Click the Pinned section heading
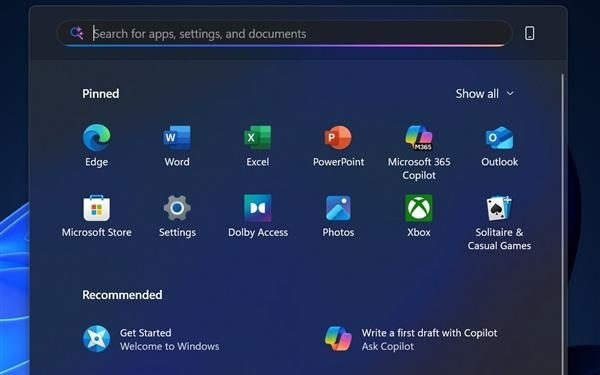The image size is (600, 375). [101, 94]
